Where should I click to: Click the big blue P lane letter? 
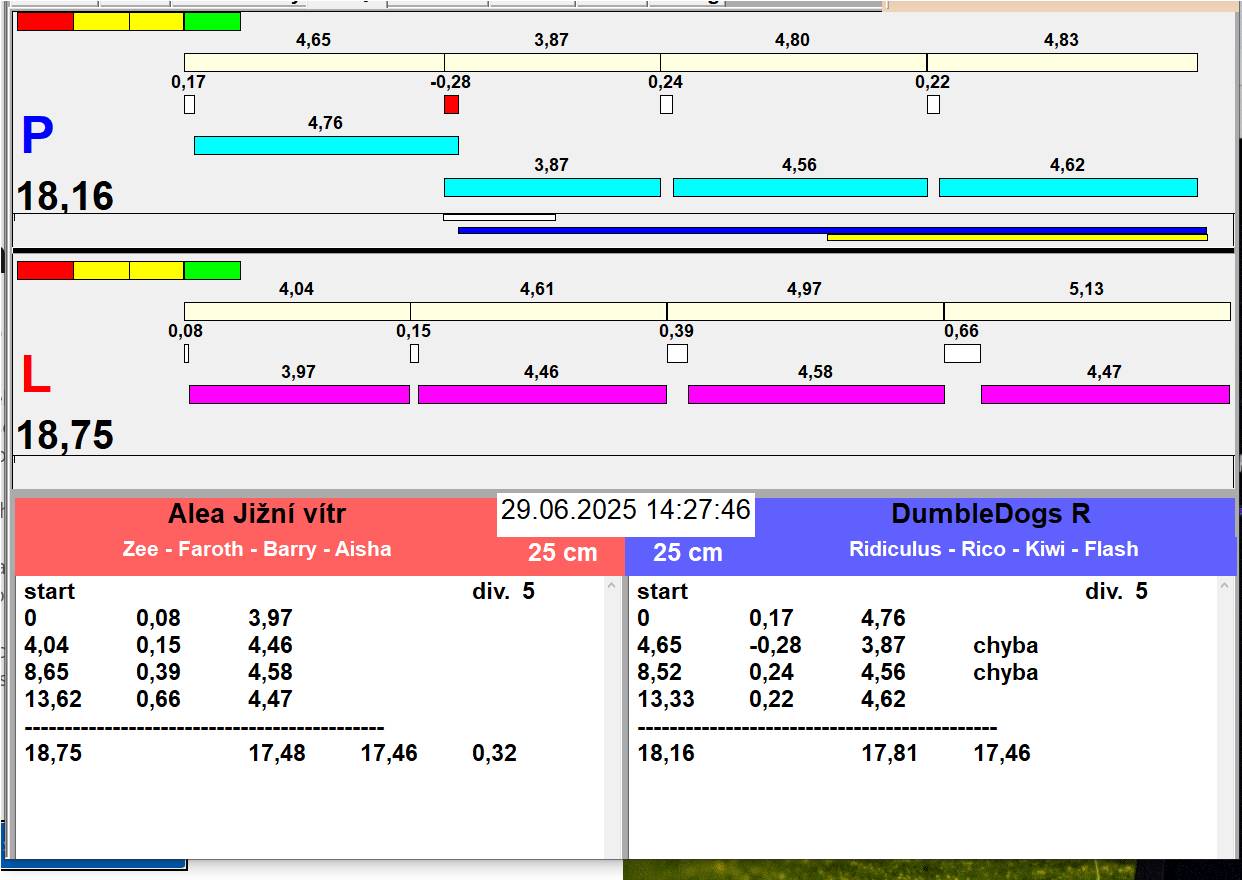point(37,137)
